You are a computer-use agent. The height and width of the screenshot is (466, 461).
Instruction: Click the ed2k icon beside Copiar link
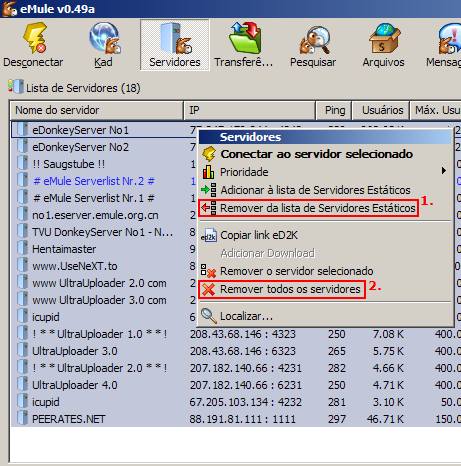(209, 235)
